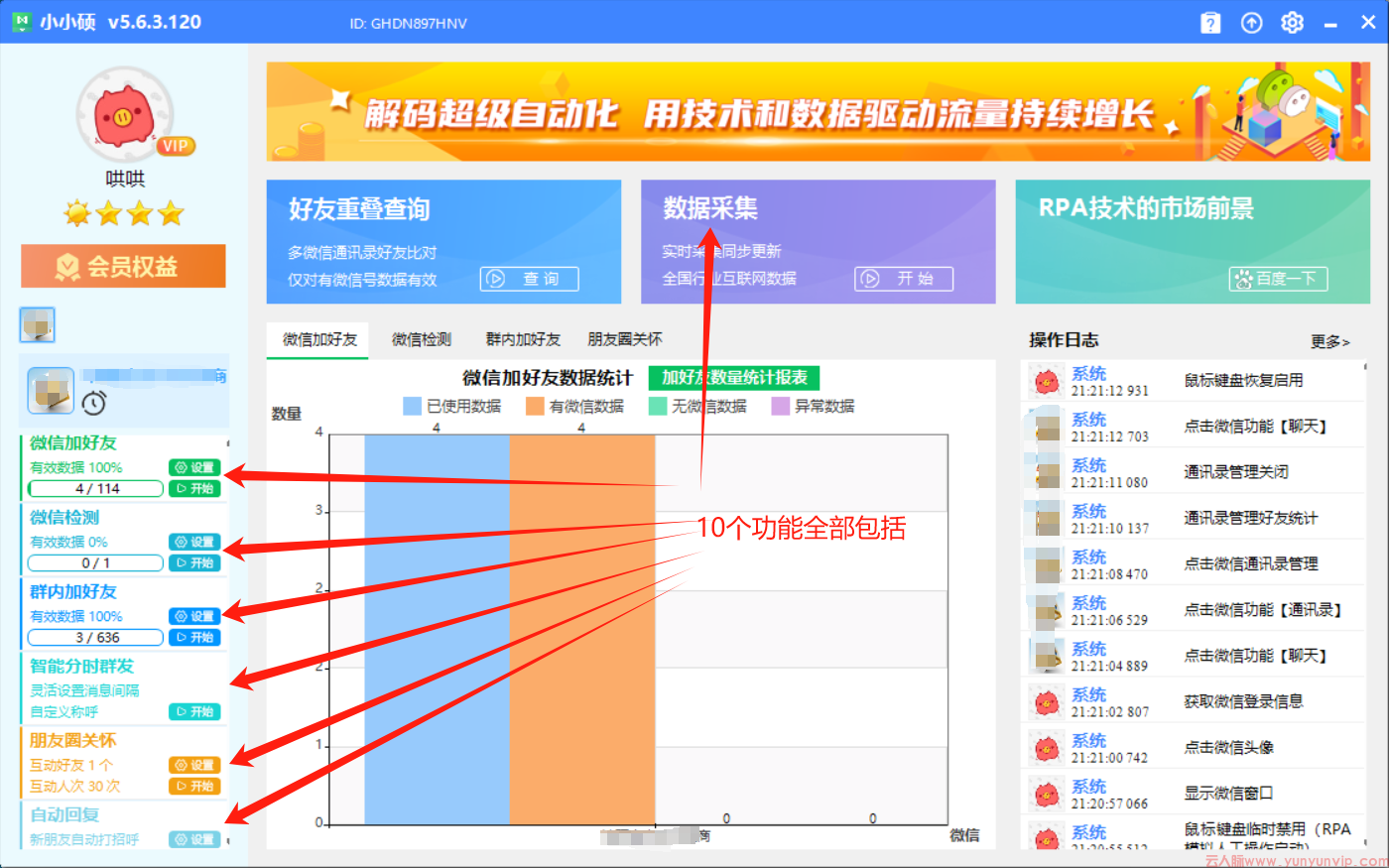The width and height of the screenshot is (1389, 868).
Task: Click the avatar in the 通讯录管理关闭 log row
Action: tap(1046, 472)
